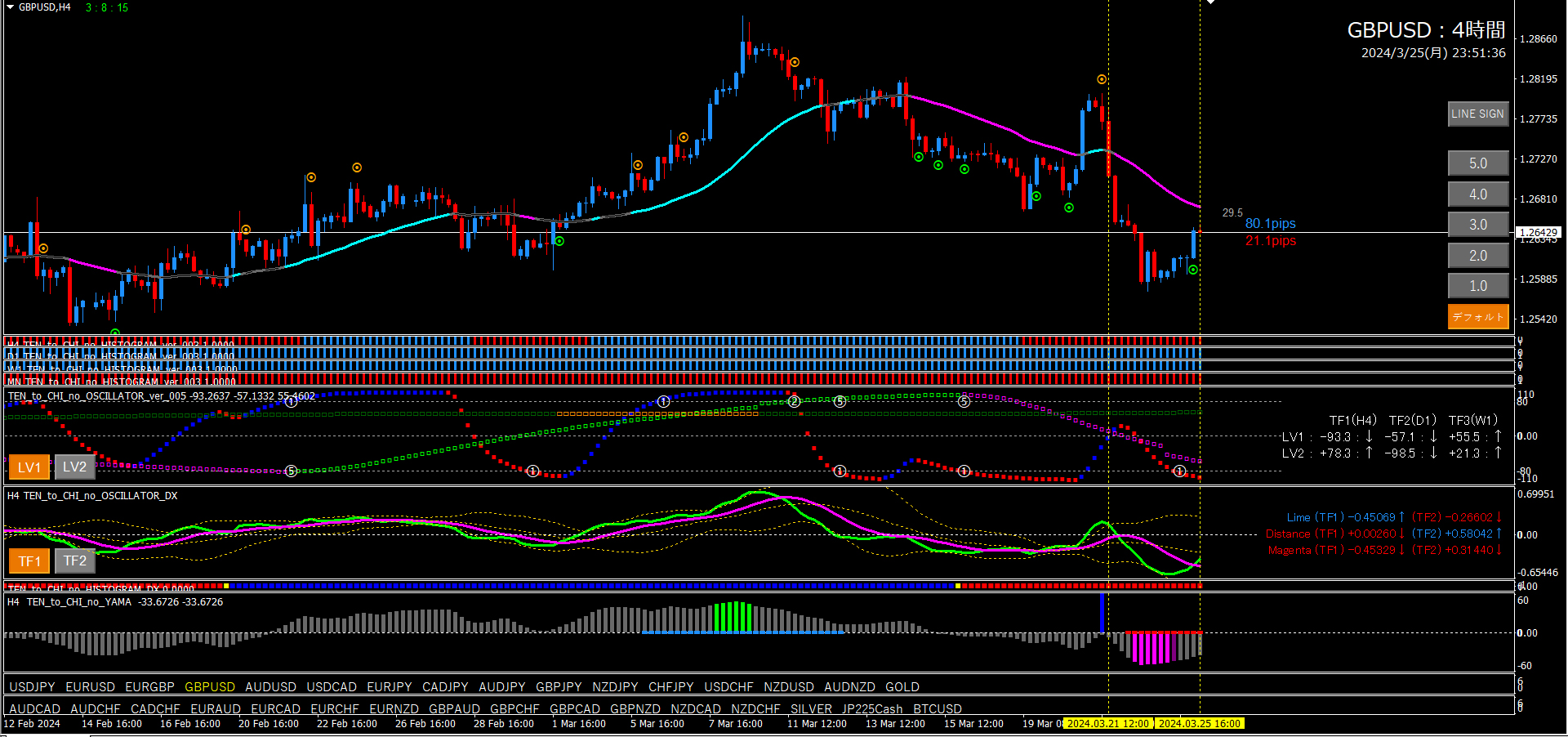1568x737 pixels.
Task: Switch chart to GOLD
Action: click(x=902, y=687)
